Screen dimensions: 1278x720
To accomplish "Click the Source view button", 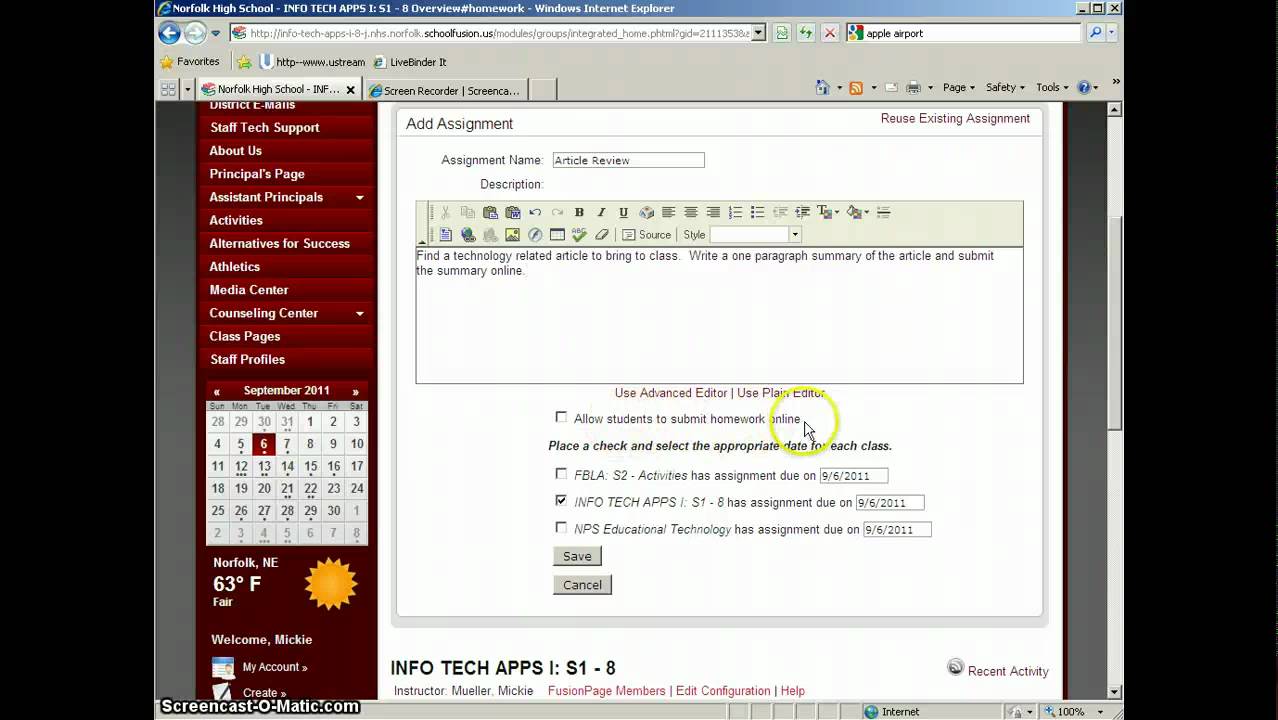I will (x=647, y=235).
